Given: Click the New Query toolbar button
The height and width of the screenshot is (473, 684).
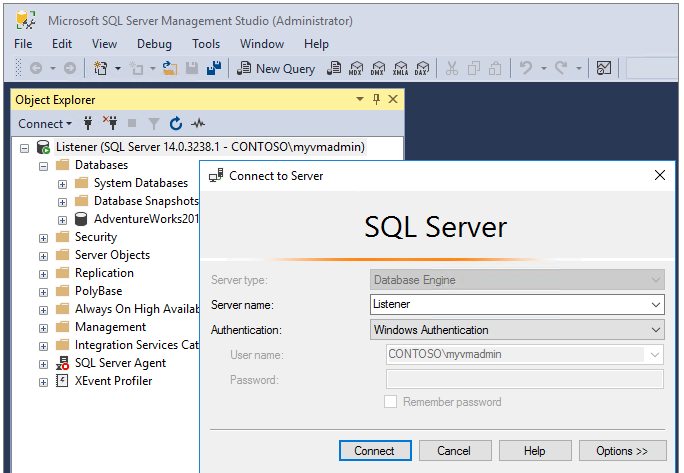Looking at the screenshot, I should click(276, 69).
